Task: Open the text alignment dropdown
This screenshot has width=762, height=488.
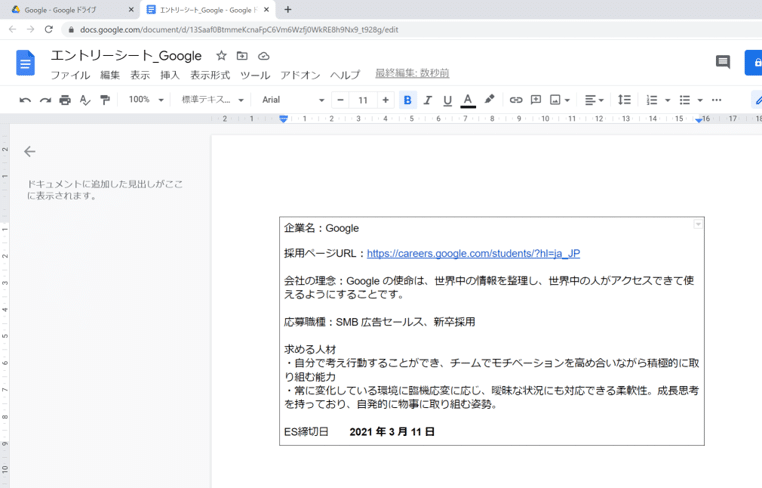Action: (x=594, y=100)
